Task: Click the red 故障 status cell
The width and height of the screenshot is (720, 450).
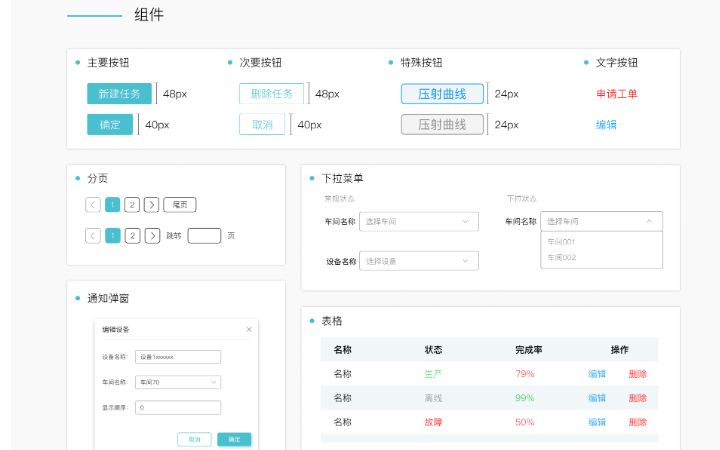Action: [433, 422]
